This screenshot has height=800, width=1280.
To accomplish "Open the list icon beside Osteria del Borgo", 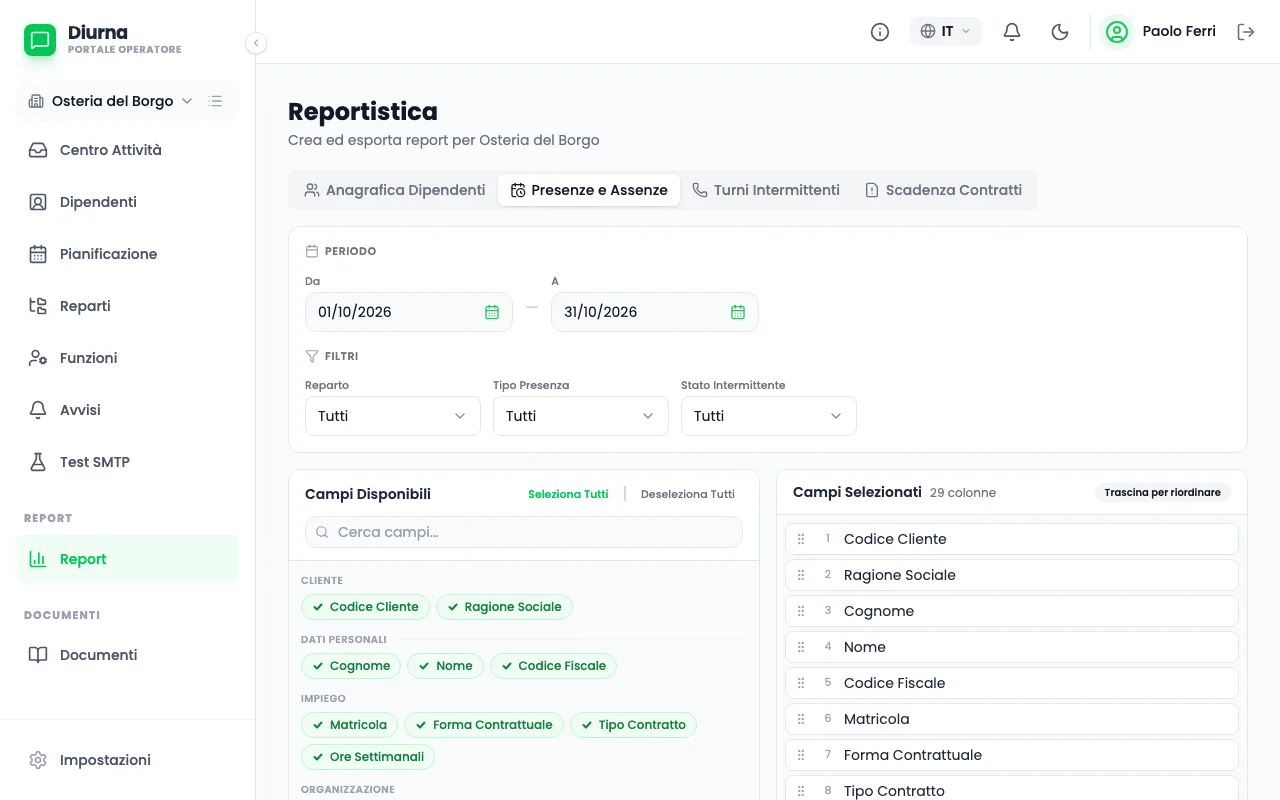I will pyautogui.click(x=215, y=101).
